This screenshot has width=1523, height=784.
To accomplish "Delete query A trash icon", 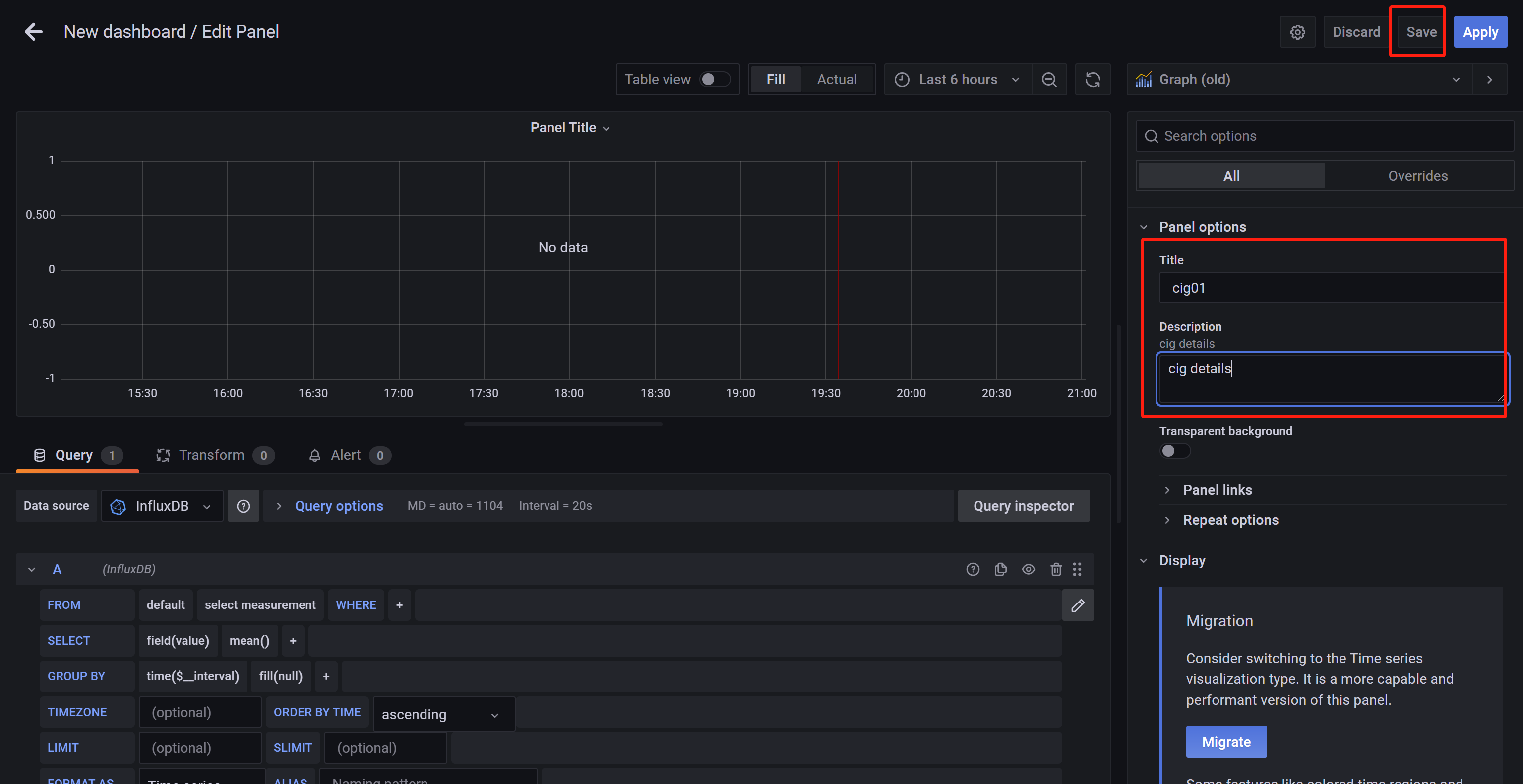I will [1056, 569].
